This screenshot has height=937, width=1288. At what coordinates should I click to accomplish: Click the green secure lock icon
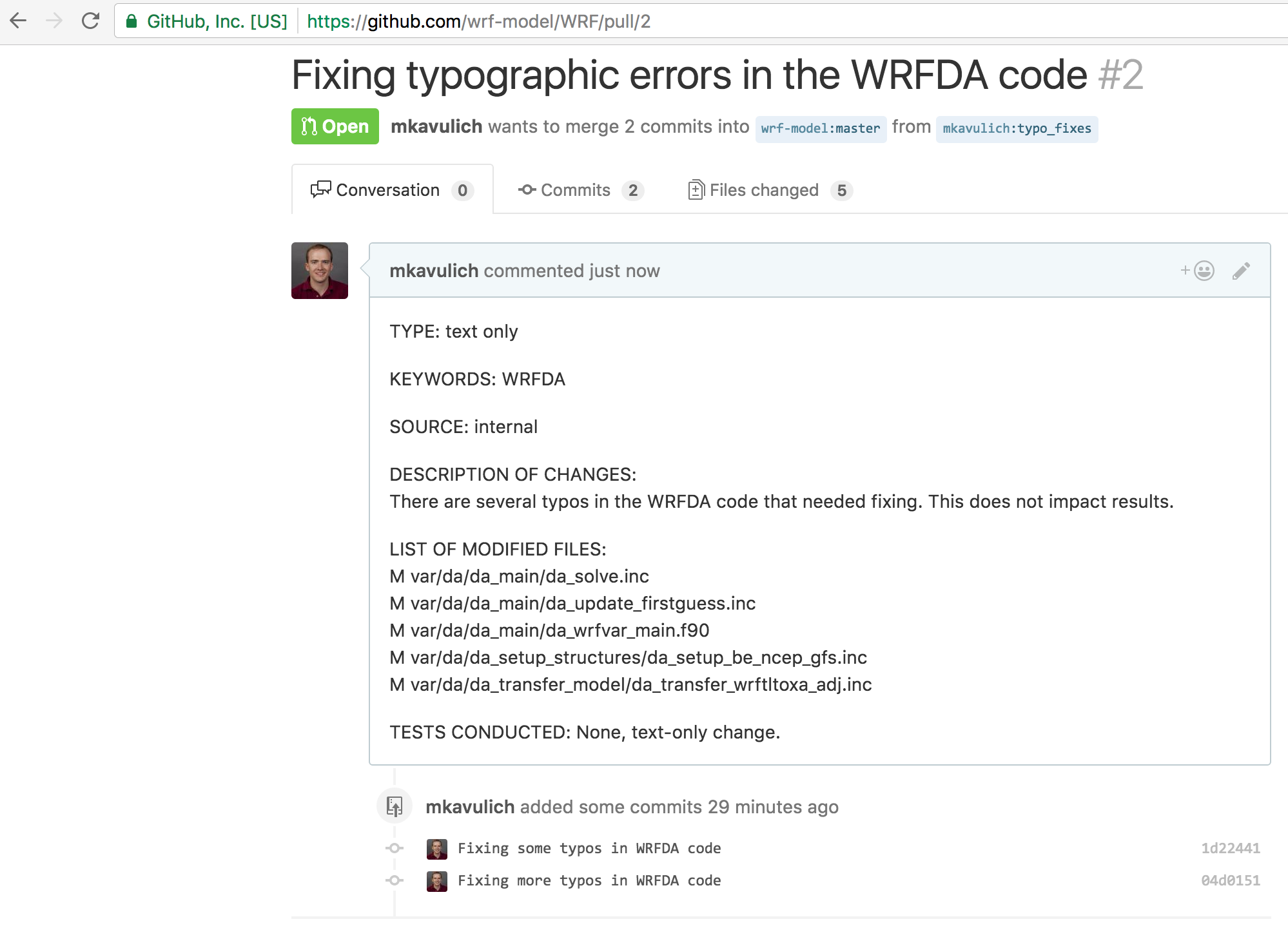(132, 21)
